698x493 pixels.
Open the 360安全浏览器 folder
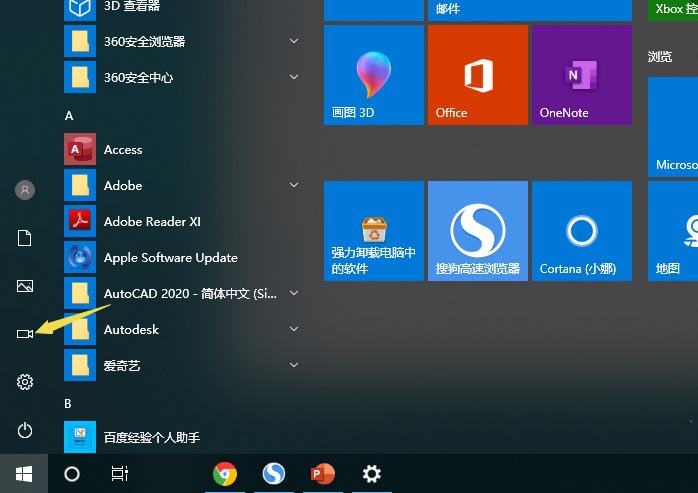click(x=183, y=41)
